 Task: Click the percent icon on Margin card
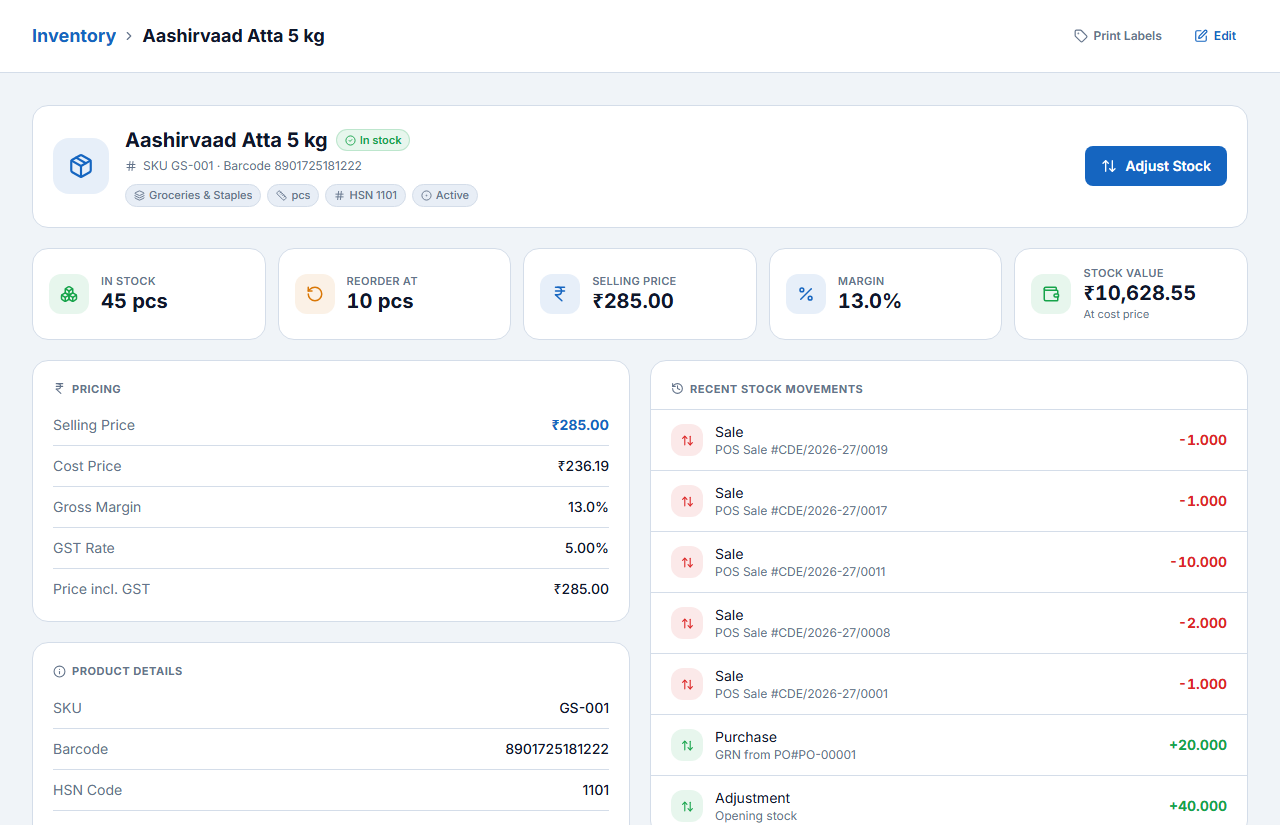click(x=806, y=294)
